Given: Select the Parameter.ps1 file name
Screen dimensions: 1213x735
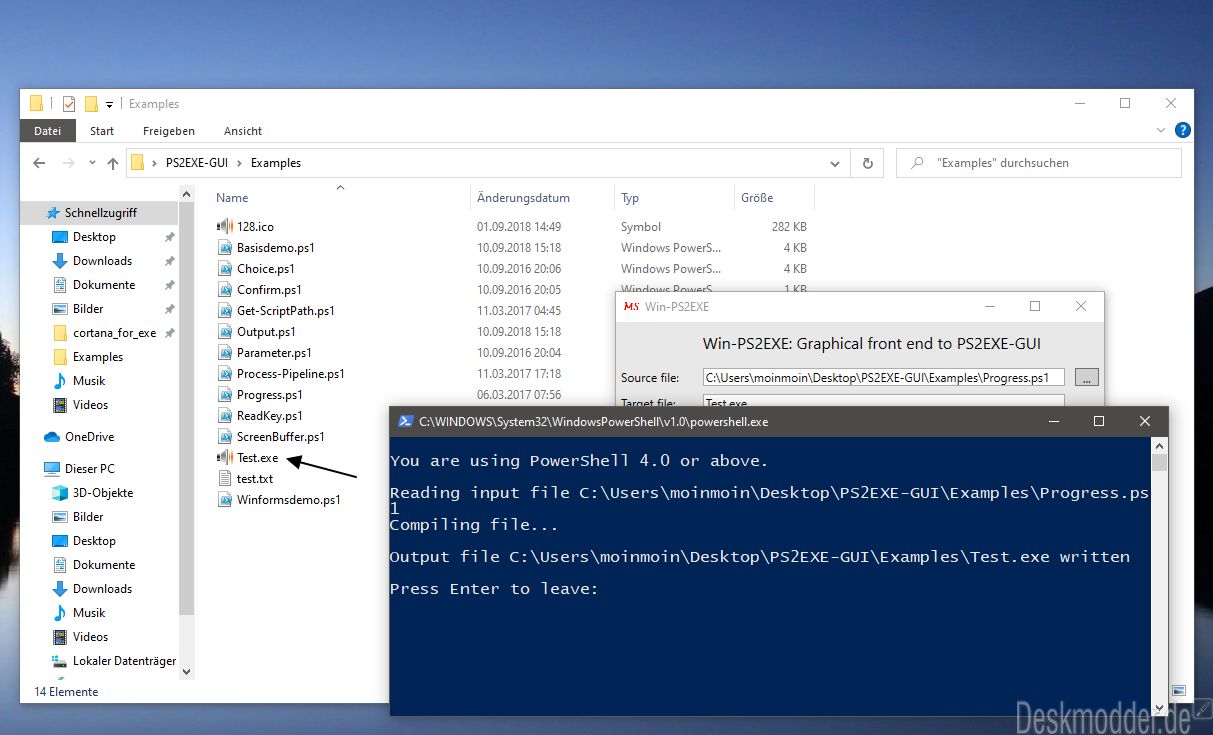Looking at the screenshot, I should tap(274, 353).
